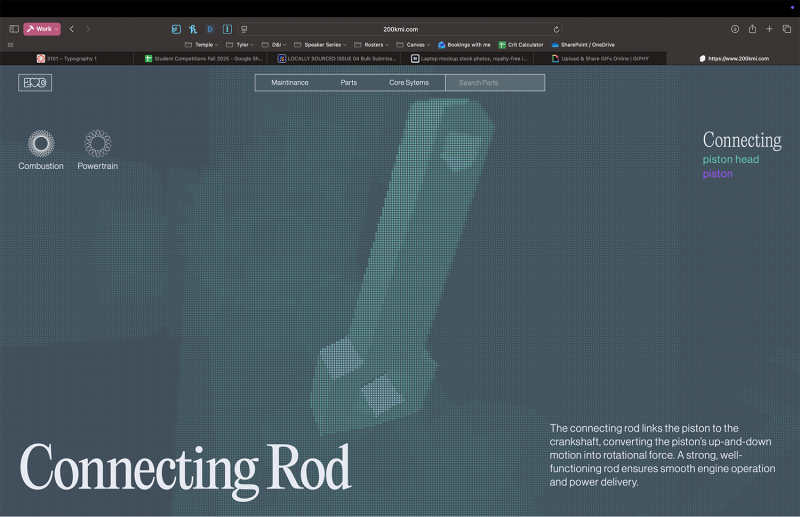Click the Share icon in Safari toolbar
Screen dimensions: 800x517
752,29
